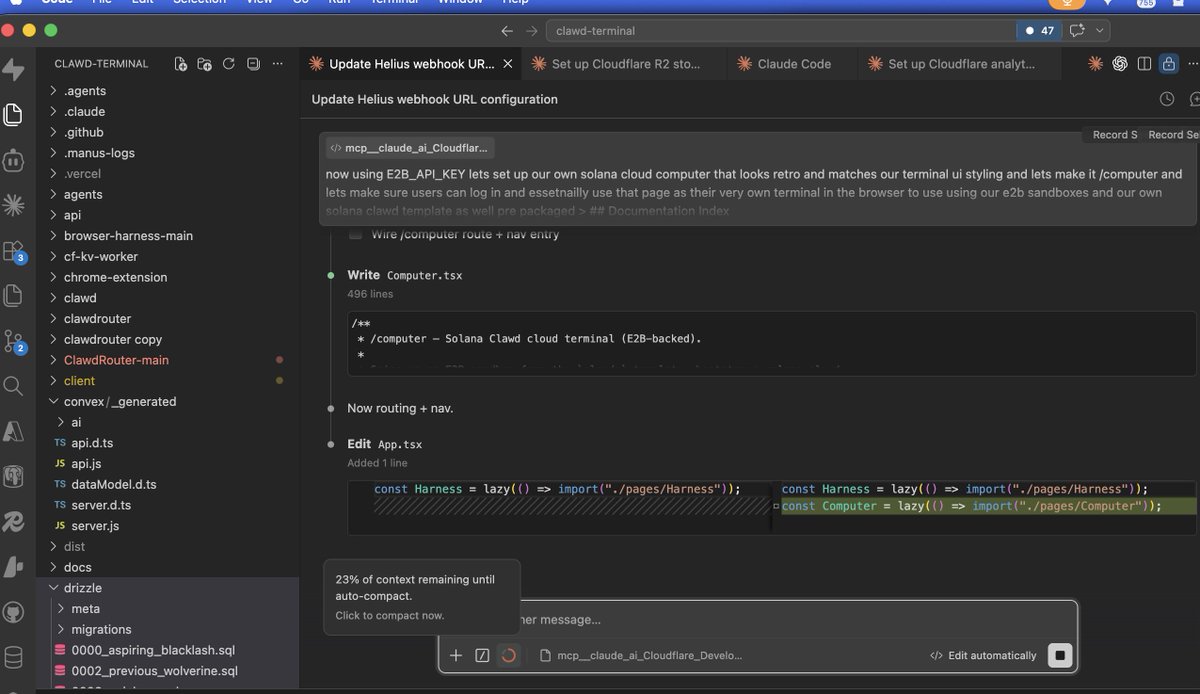This screenshot has height=694, width=1200.
Task: Click the OpenAI ChatGPT icon in editor toolbar
Action: pyautogui.click(x=1120, y=64)
